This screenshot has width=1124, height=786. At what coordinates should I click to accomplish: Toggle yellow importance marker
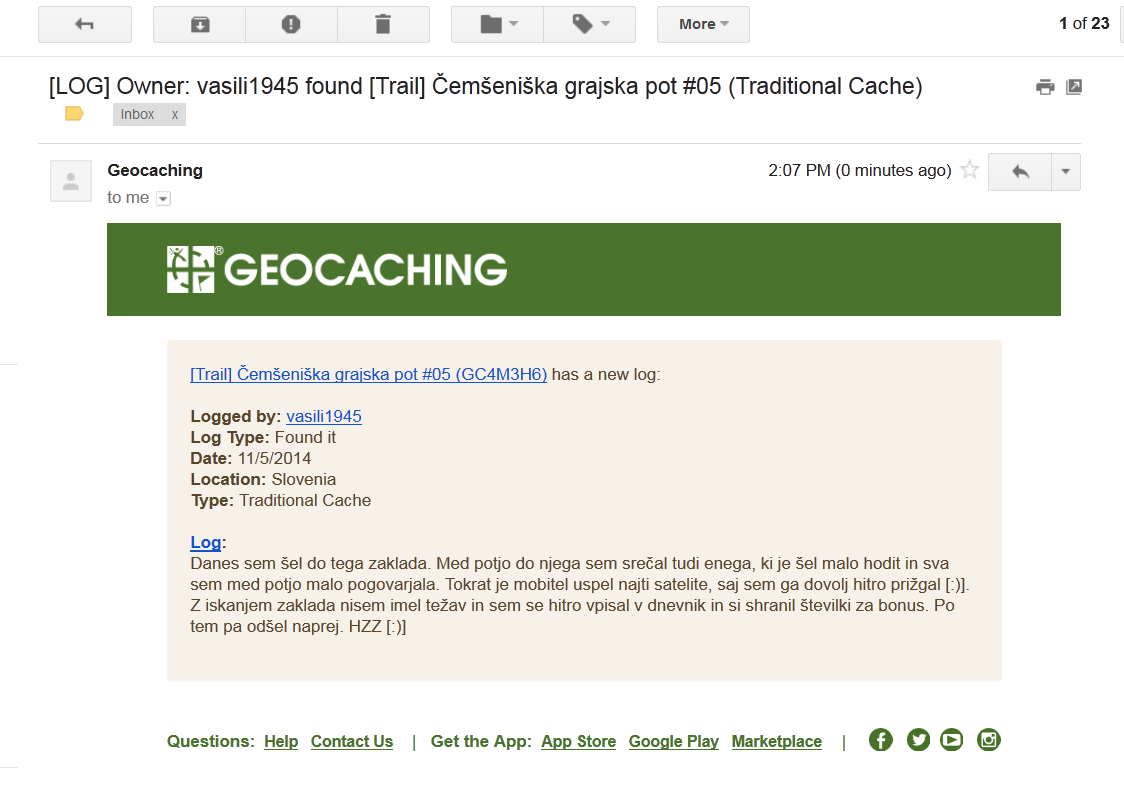point(75,113)
